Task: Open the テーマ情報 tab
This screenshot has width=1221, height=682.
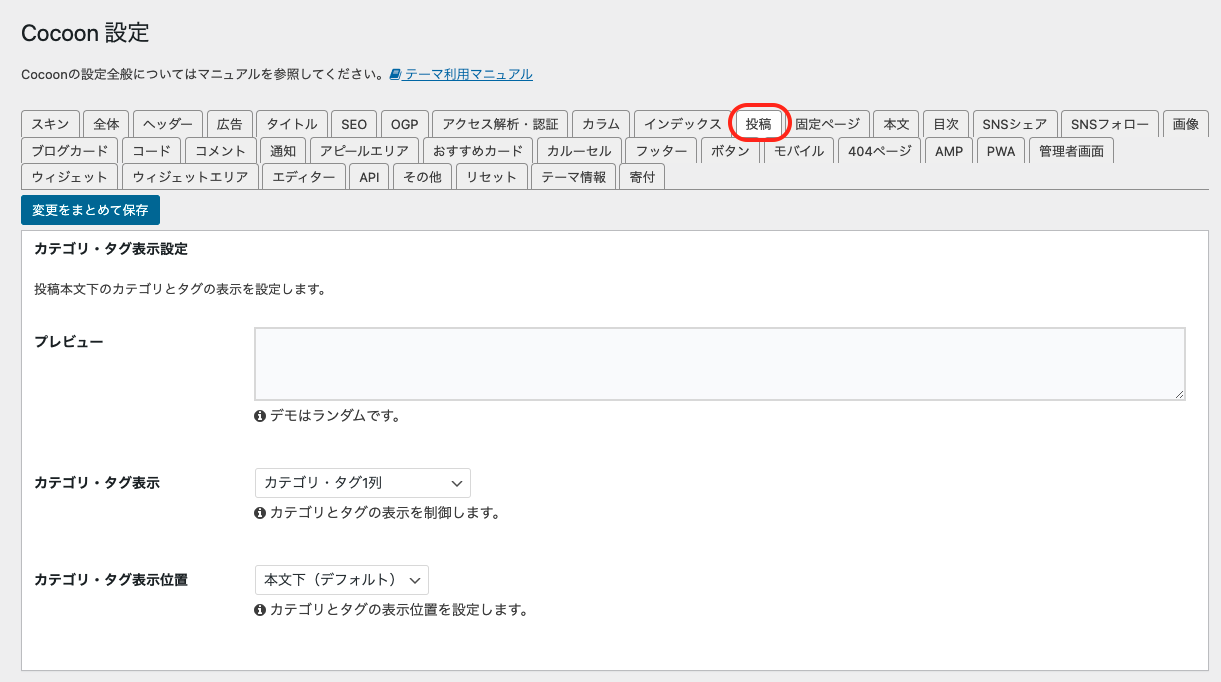Action: 573,177
